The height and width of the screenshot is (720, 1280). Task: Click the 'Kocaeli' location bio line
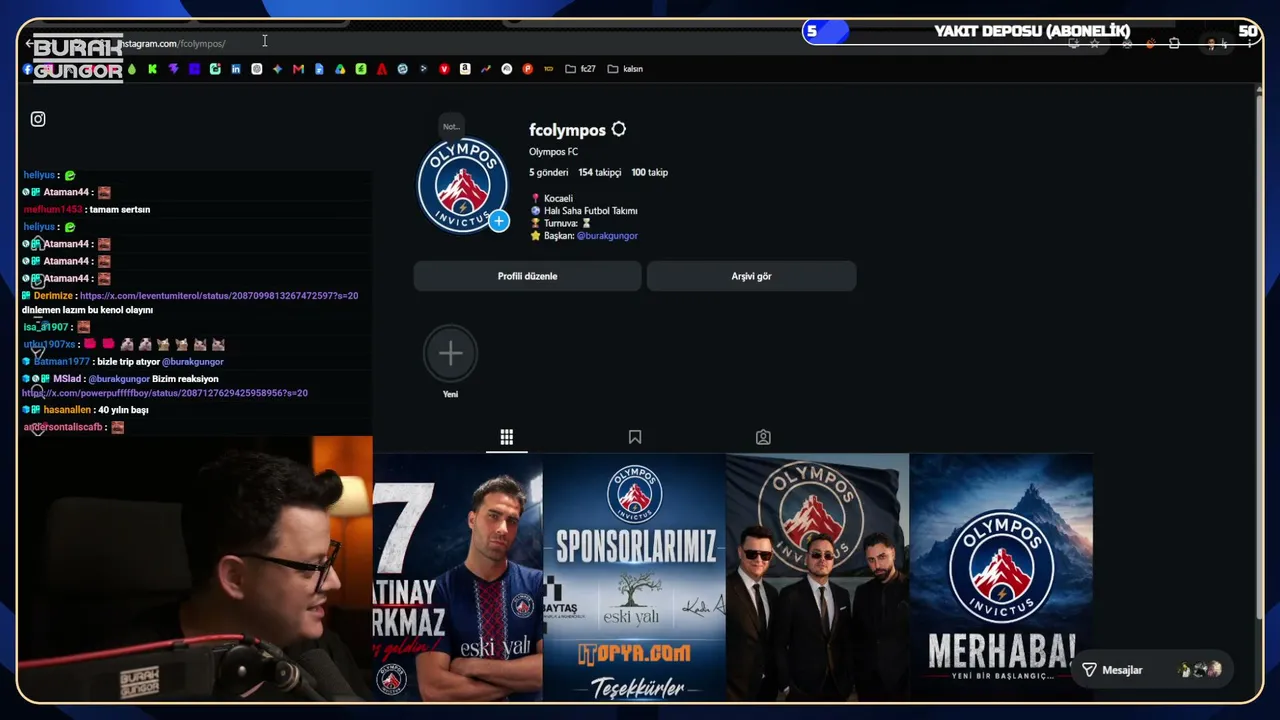[x=558, y=198]
